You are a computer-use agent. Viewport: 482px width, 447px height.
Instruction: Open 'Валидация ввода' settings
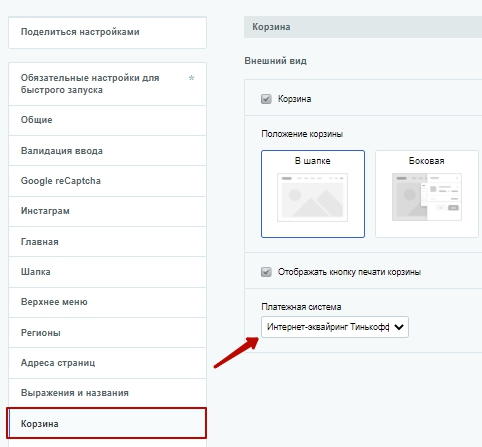(107, 151)
